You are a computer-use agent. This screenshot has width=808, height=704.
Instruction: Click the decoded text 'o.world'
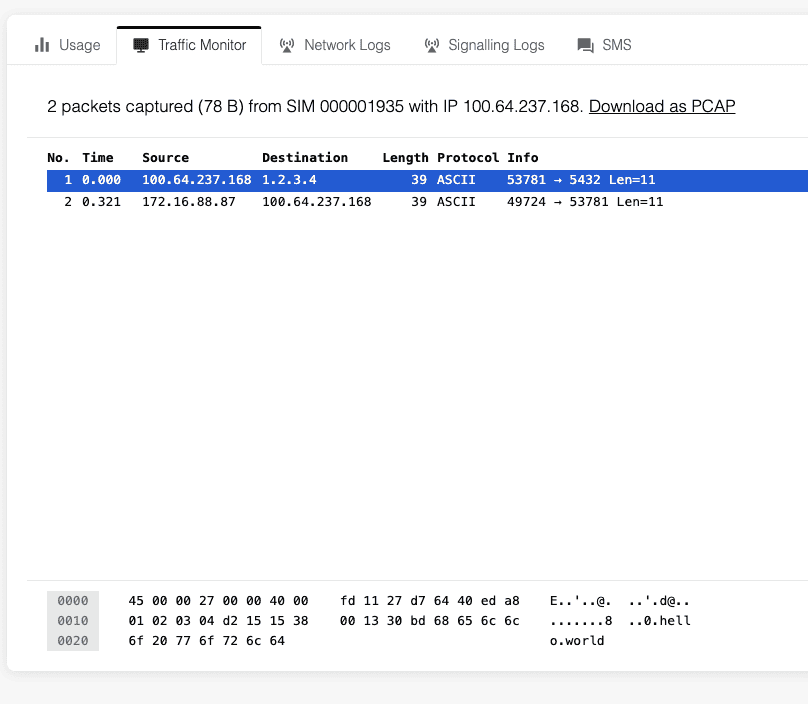click(577, 641)
